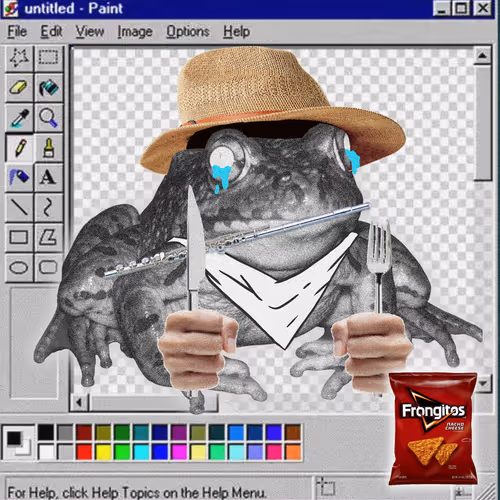
Task: Pick the Eraser tool
Action: [x=19, y=88]
